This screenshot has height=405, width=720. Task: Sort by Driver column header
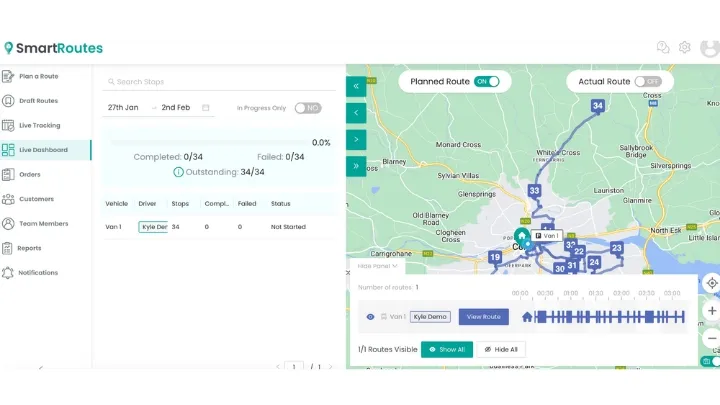(147, 203)
